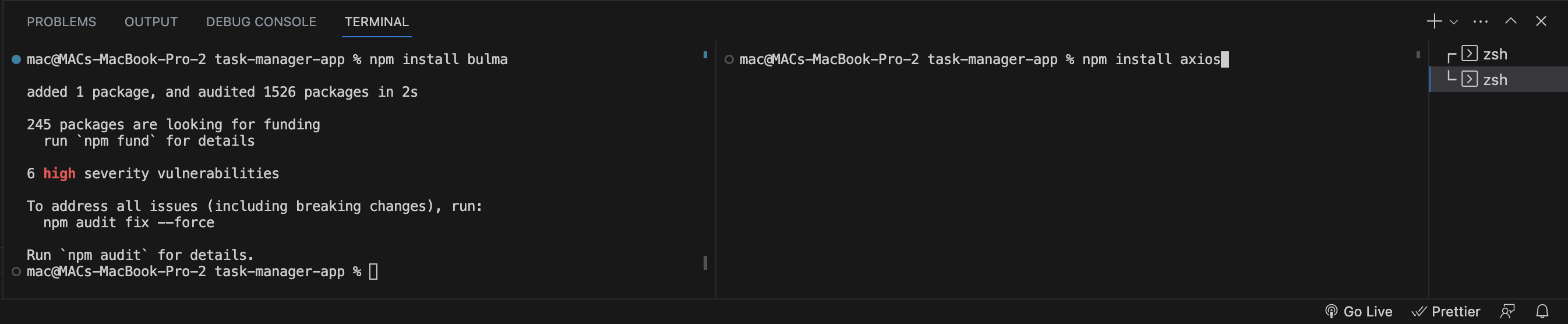Start the server with Go Live
1568x324 pixels.
click(x=1359, y=311)
